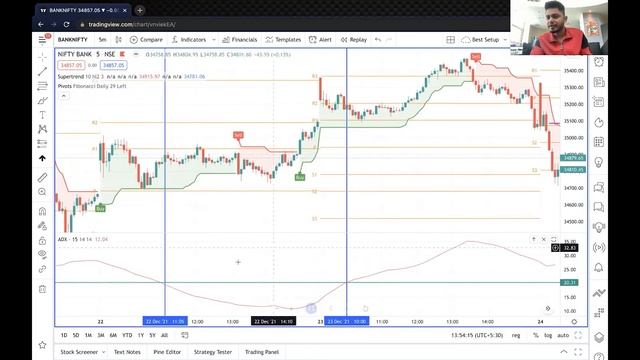Select the ruler measure tool
The image size is (640, 360).
point(42,178)
